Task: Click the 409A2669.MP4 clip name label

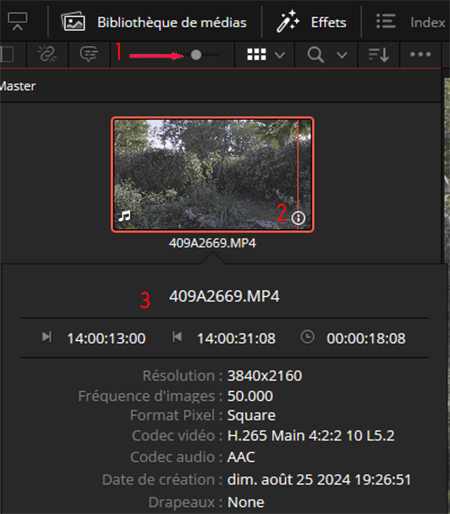Action: tap(212, 243)
